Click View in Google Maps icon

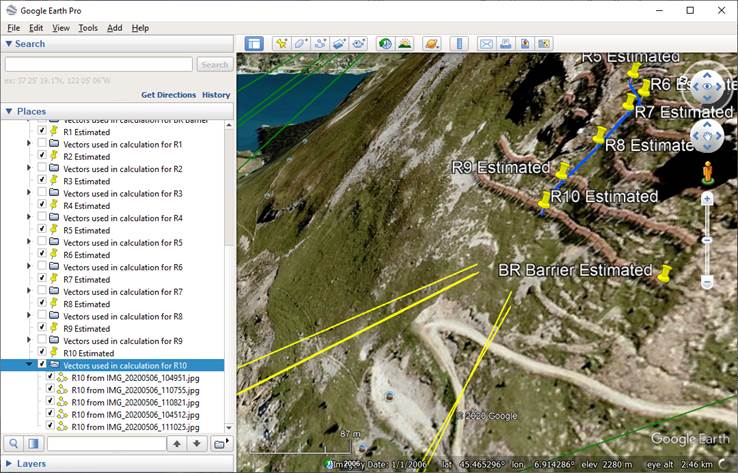544,44
